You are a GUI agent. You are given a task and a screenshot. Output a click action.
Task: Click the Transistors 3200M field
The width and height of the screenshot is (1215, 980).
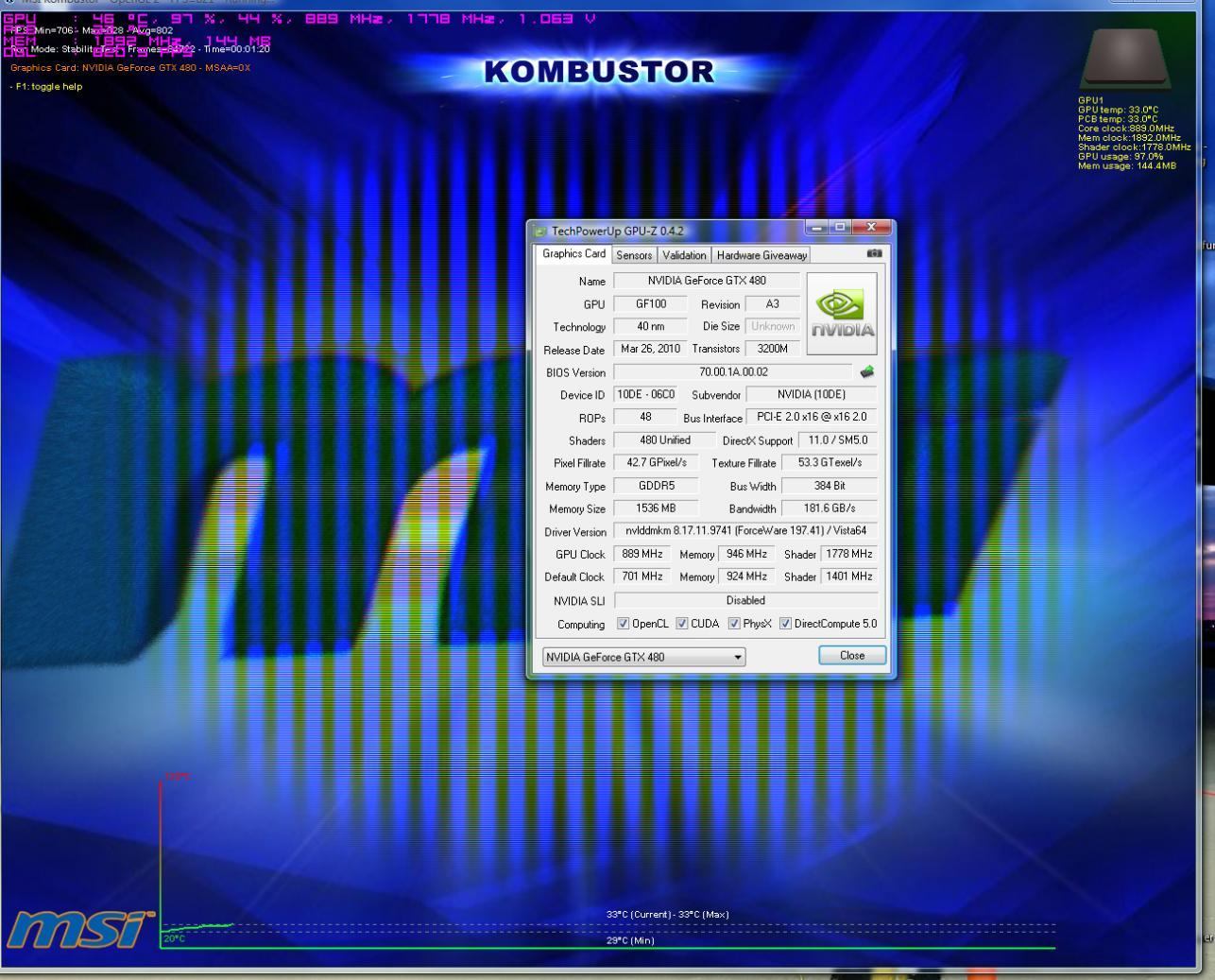tap(772, 350)
